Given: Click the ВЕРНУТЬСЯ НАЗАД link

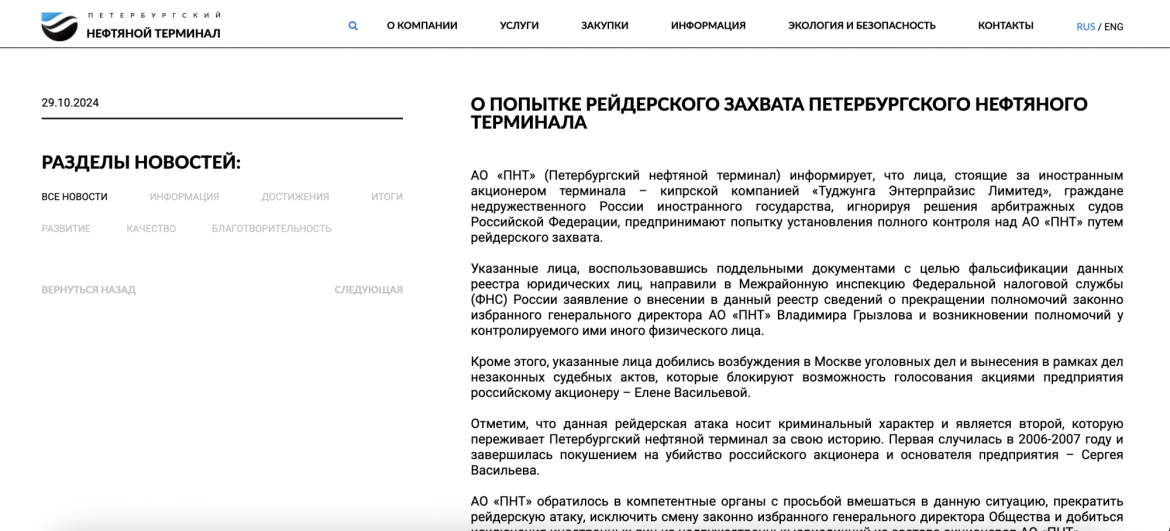Looking at the screenshot, I should tap(88, 290).
